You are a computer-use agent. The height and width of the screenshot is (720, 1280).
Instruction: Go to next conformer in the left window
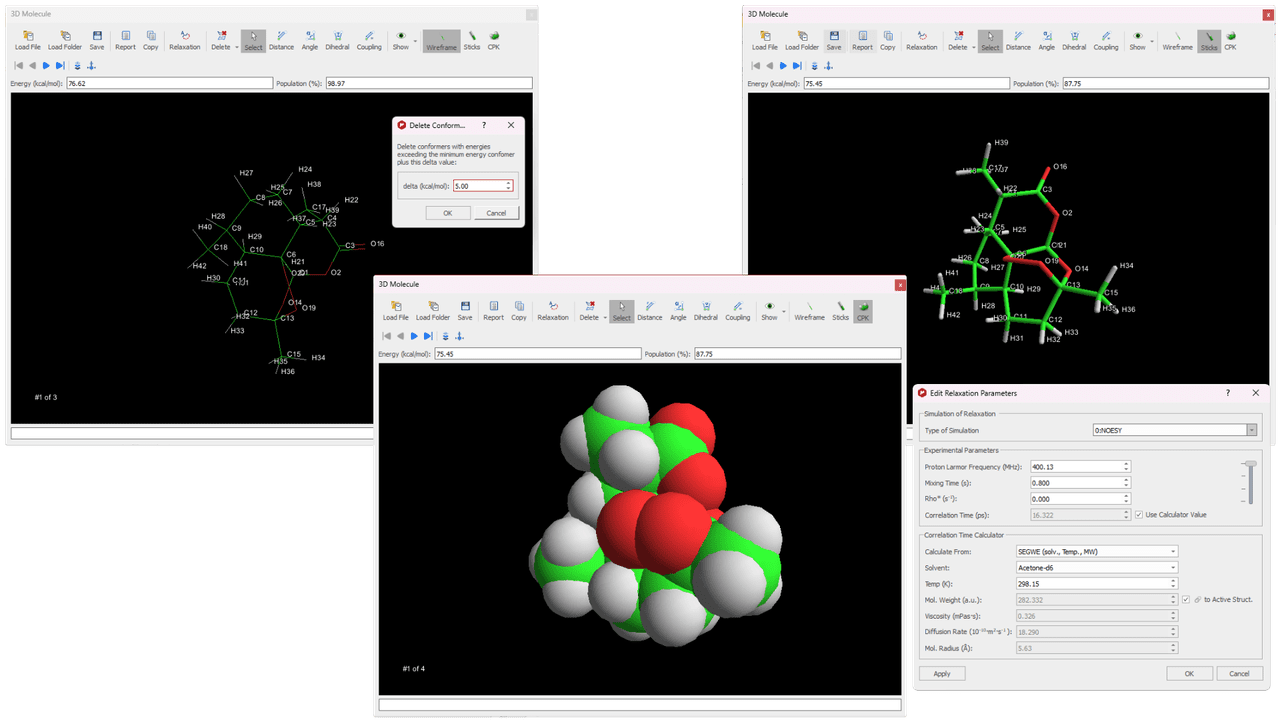(x=46, y=66)
